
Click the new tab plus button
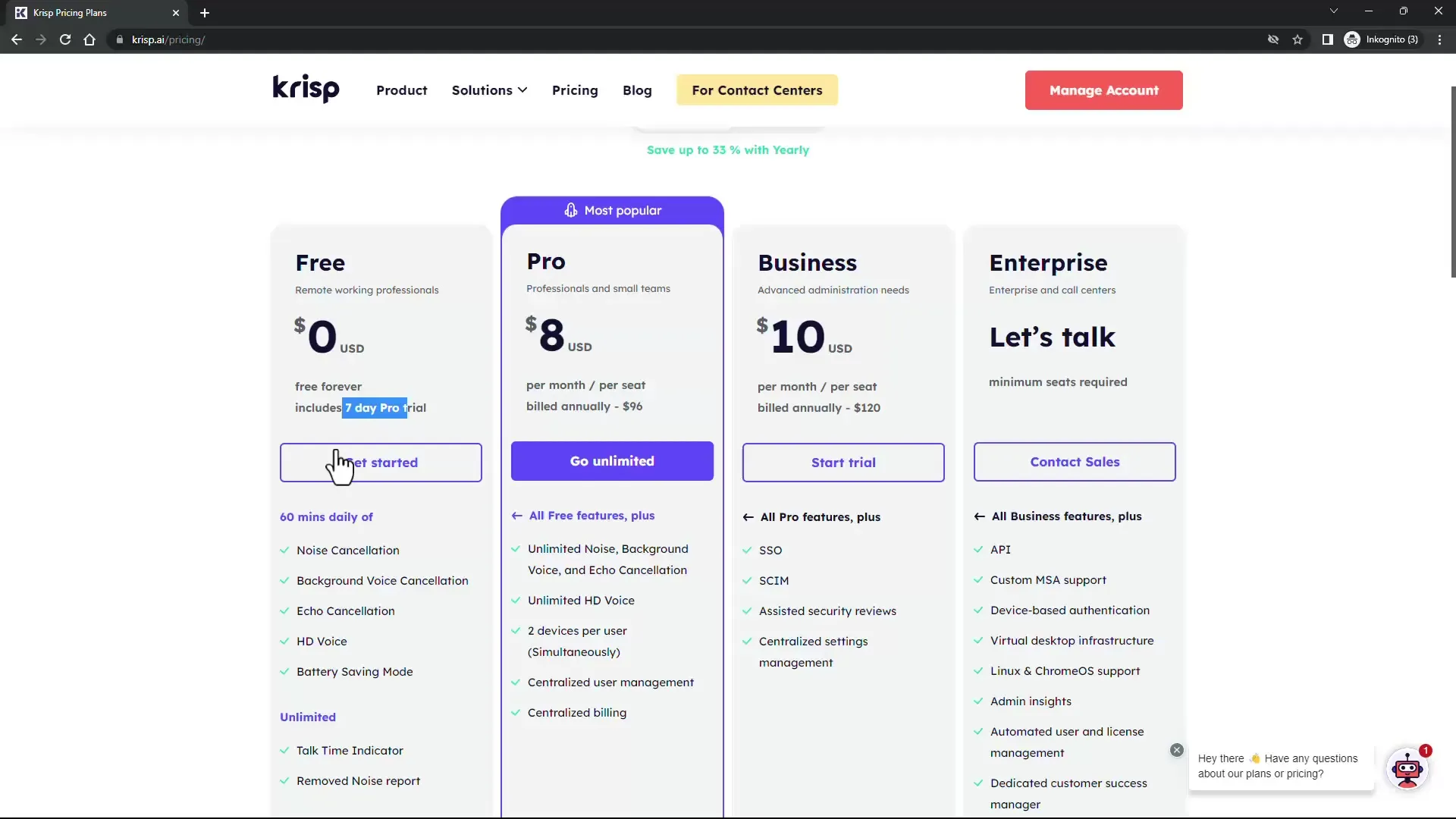pyautogui.click(x=204, y=12)
